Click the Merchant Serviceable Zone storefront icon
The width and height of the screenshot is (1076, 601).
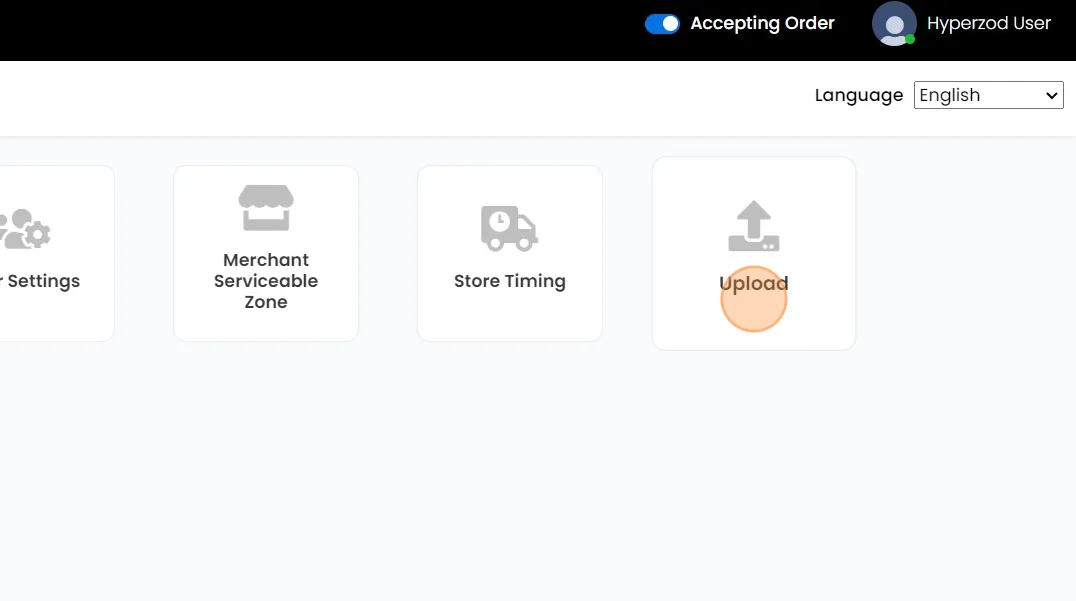pyautogui.click(x=266, y=208)
